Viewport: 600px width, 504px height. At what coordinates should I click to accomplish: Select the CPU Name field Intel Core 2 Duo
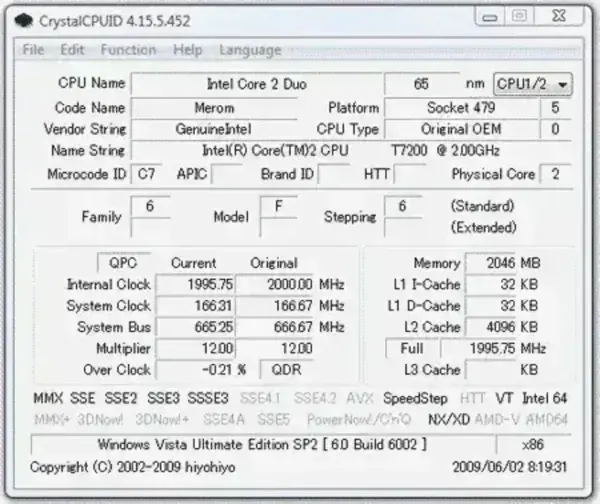tap(256, 84)
